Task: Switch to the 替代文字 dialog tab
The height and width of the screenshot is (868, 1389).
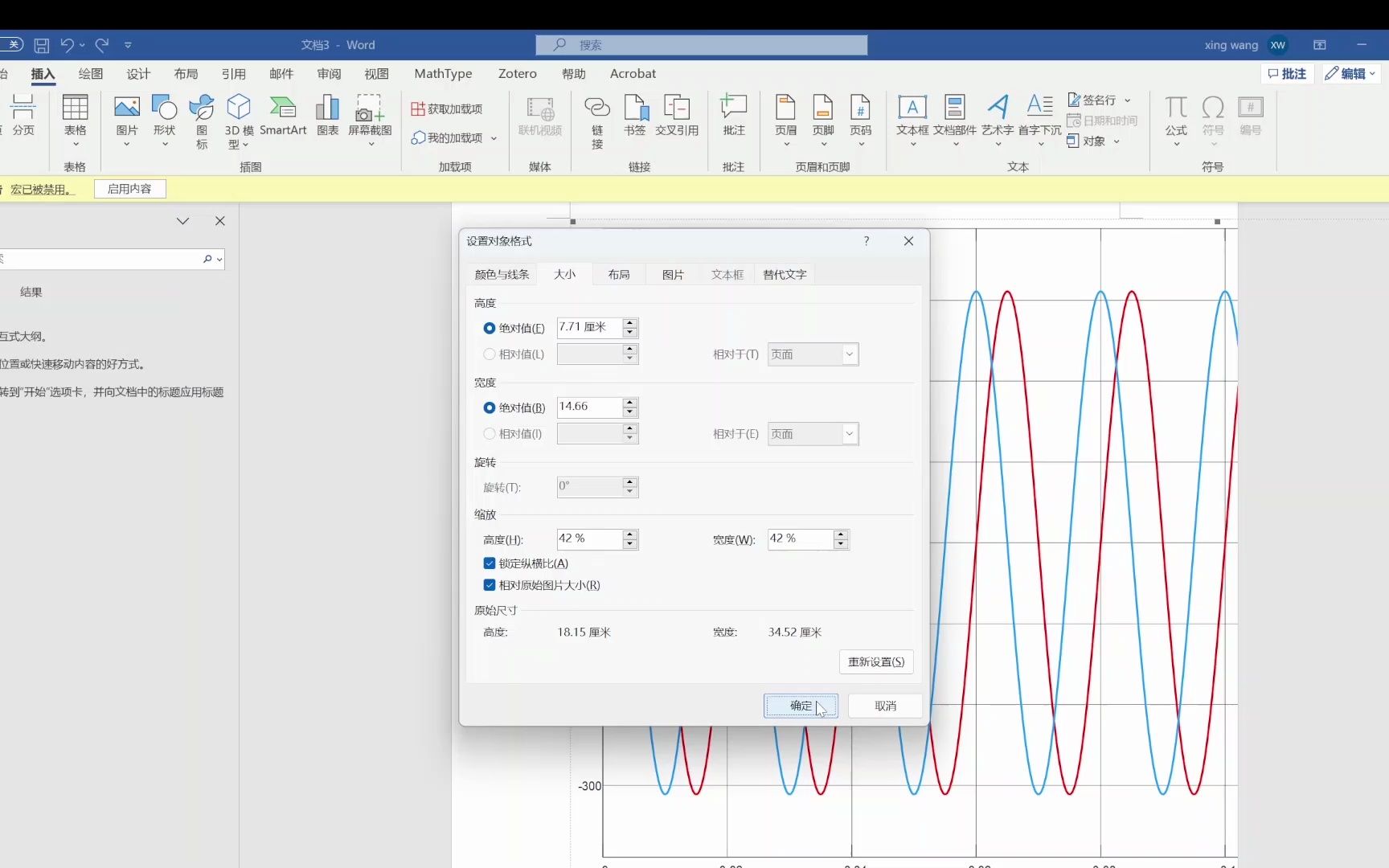Action: [x=785, y=275]
